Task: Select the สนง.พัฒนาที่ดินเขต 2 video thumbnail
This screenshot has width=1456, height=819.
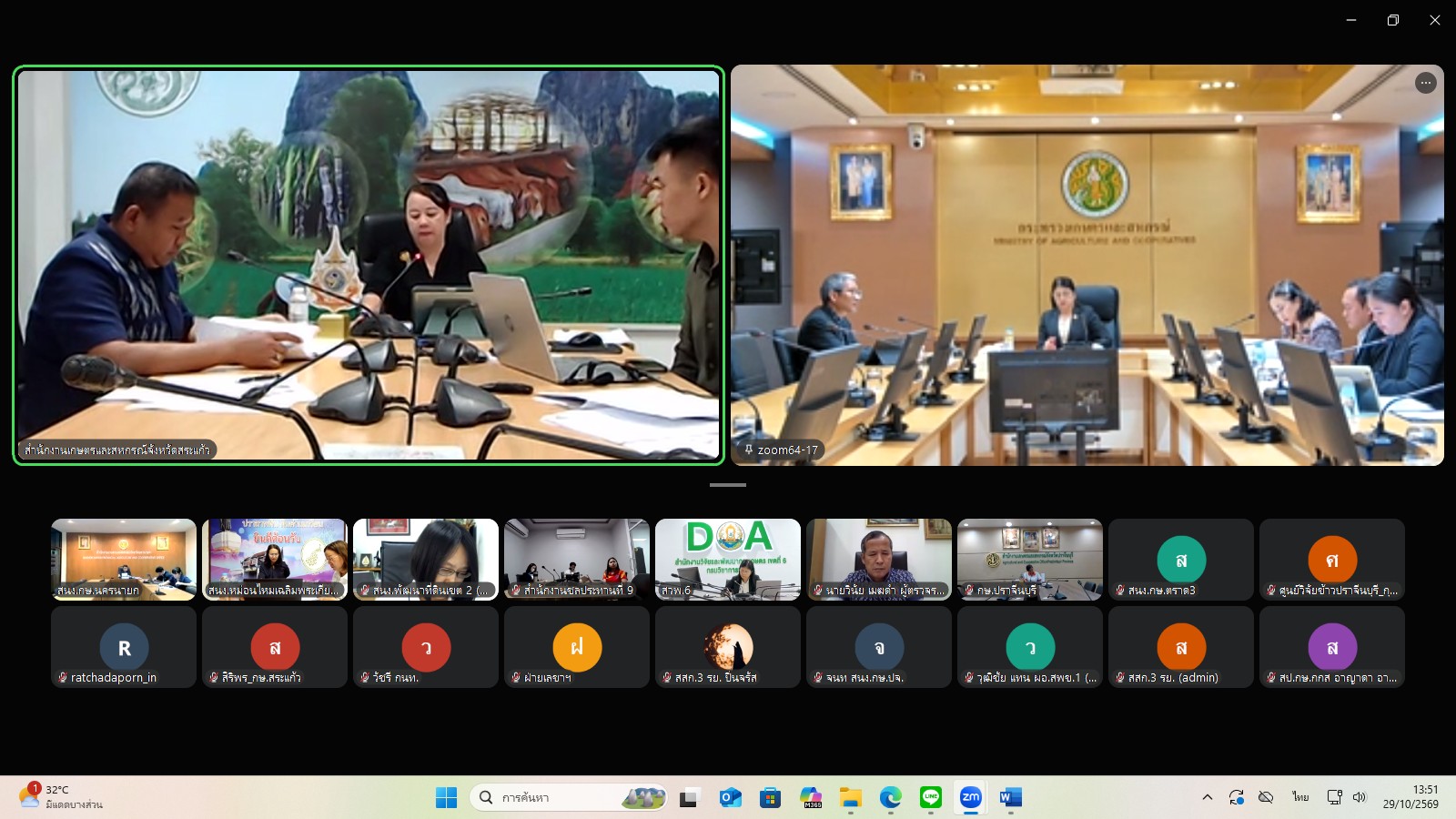Action: [426, 560]
